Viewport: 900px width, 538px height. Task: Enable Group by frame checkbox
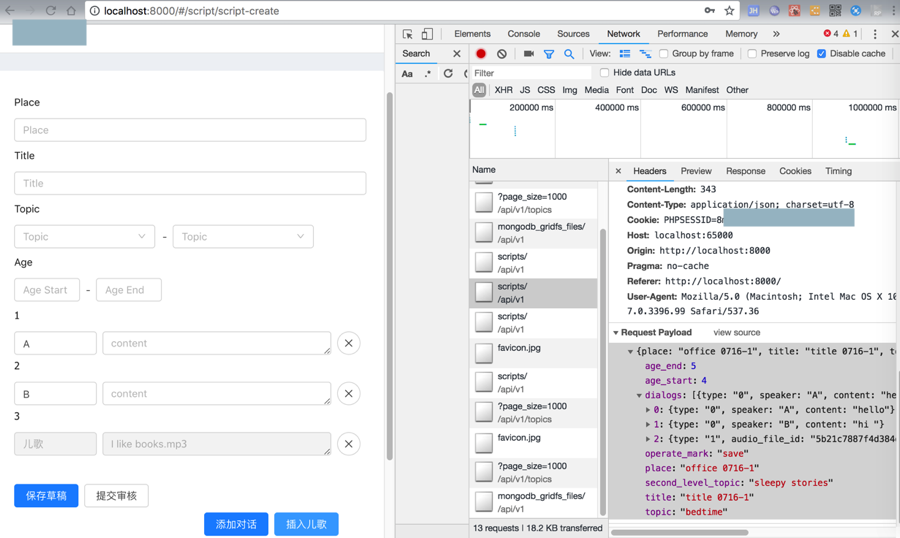click(x=664, y=53)
